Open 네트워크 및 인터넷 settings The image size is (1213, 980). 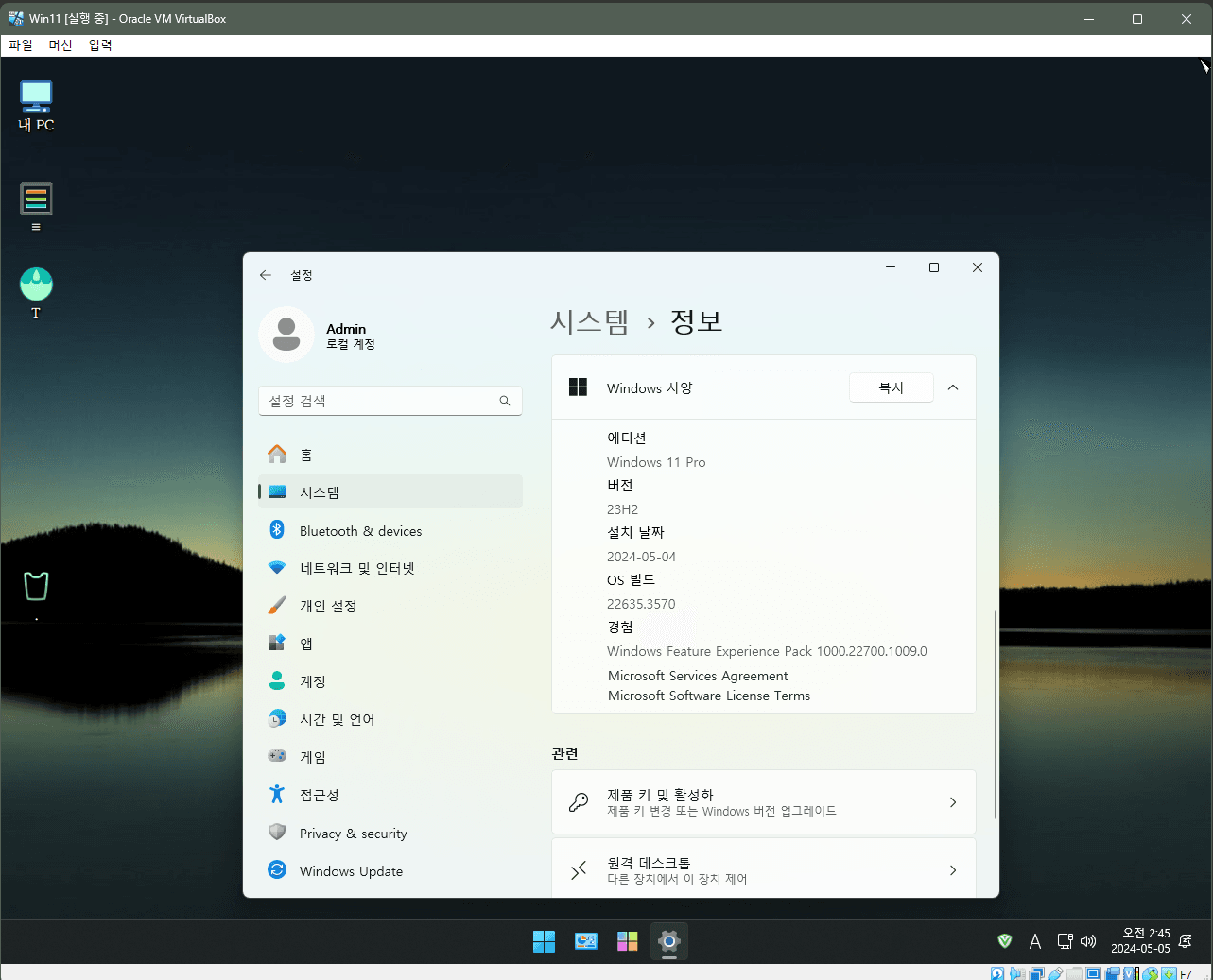click(390, 568)
